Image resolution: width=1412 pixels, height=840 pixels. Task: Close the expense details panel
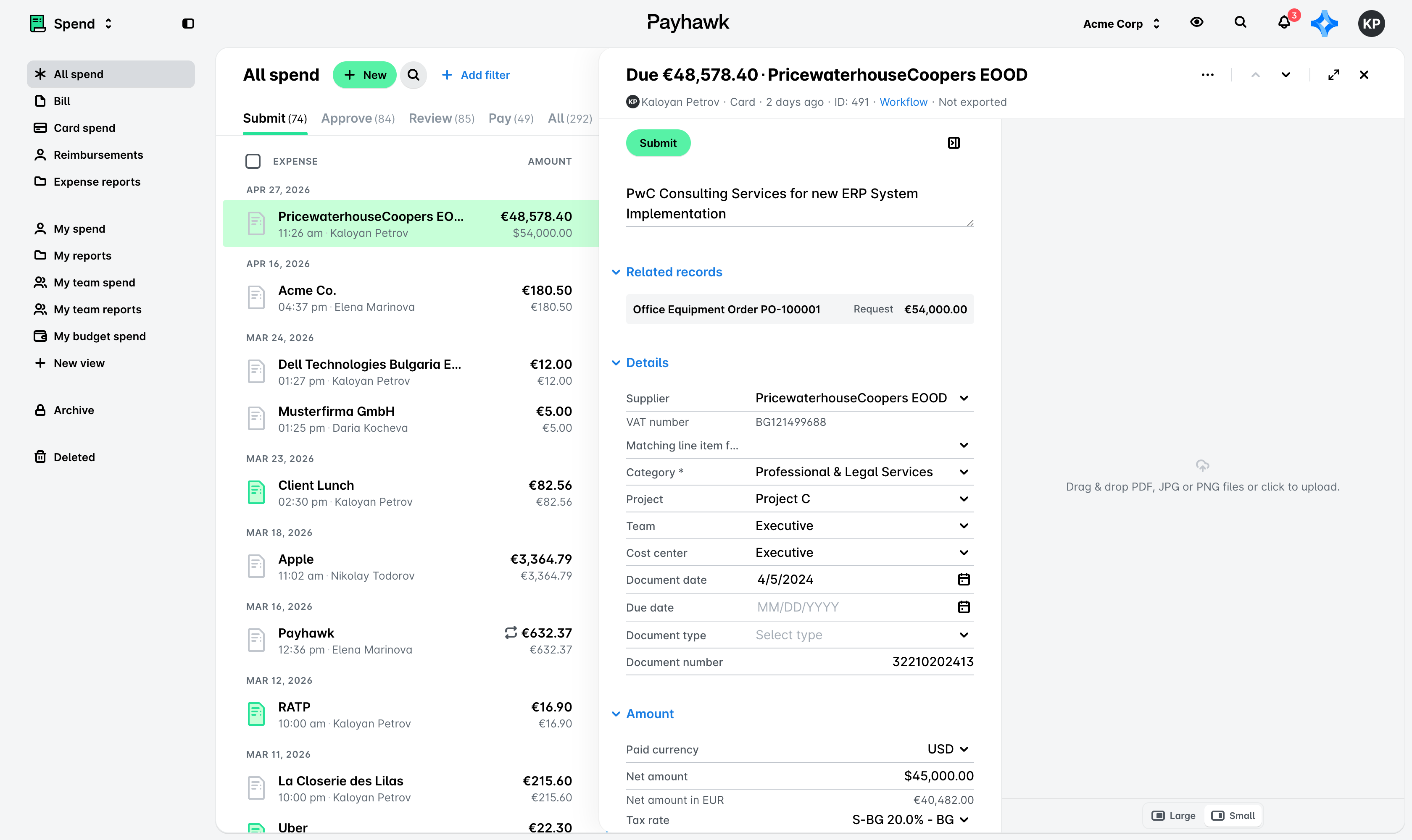[1364, 75]
